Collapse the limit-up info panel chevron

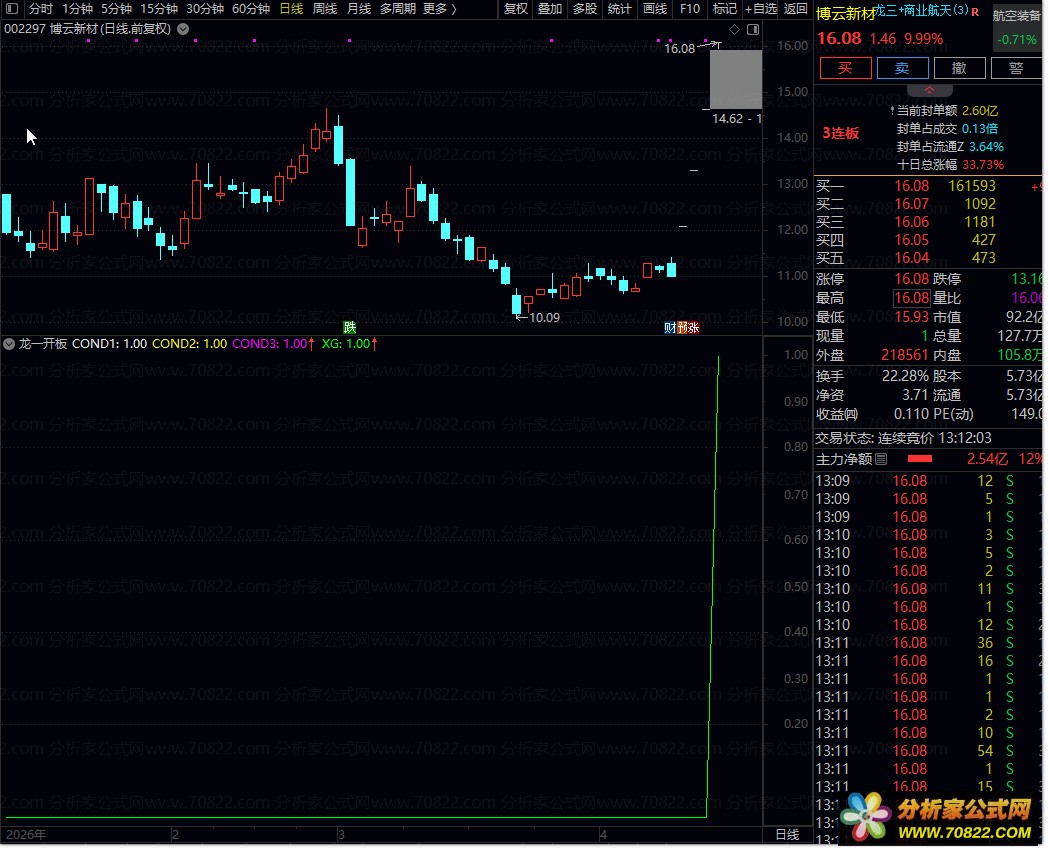pos(929,91)
